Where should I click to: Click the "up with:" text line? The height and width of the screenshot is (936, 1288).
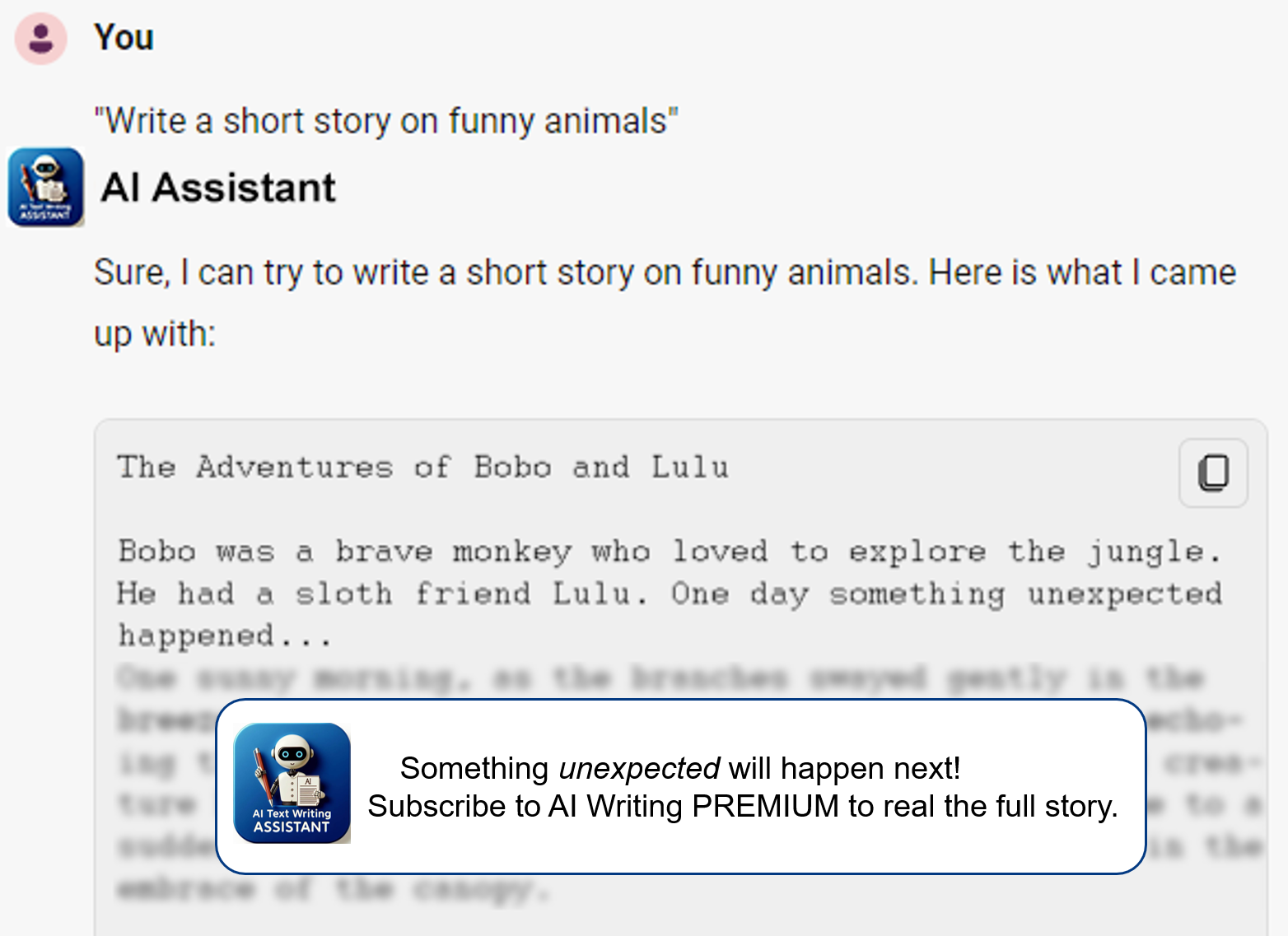pos(155,334)
